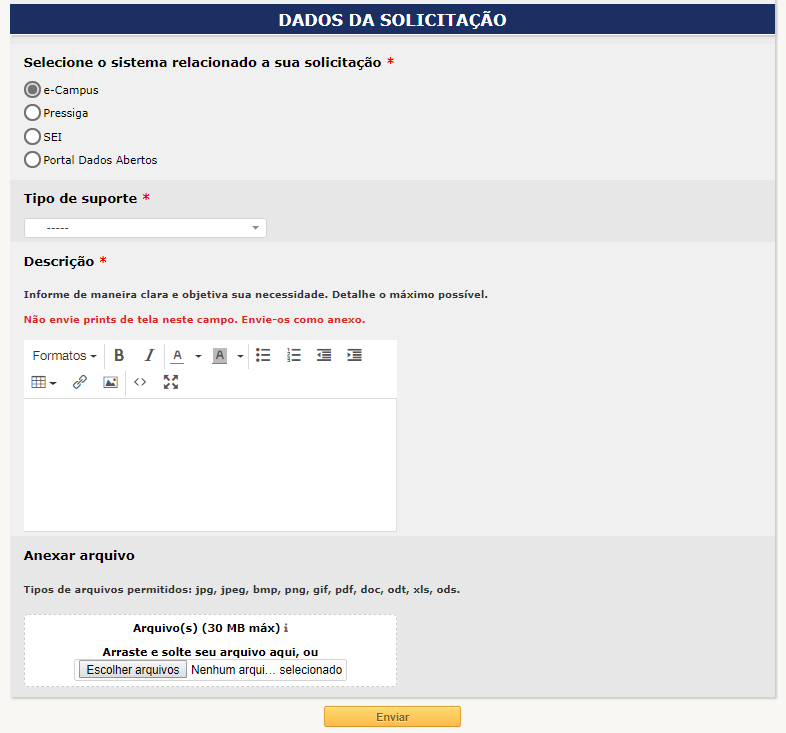Viewport: 786px width, 733px height.
Task: Open the Tipo de suporte dropdown
Action: [145, 228]
